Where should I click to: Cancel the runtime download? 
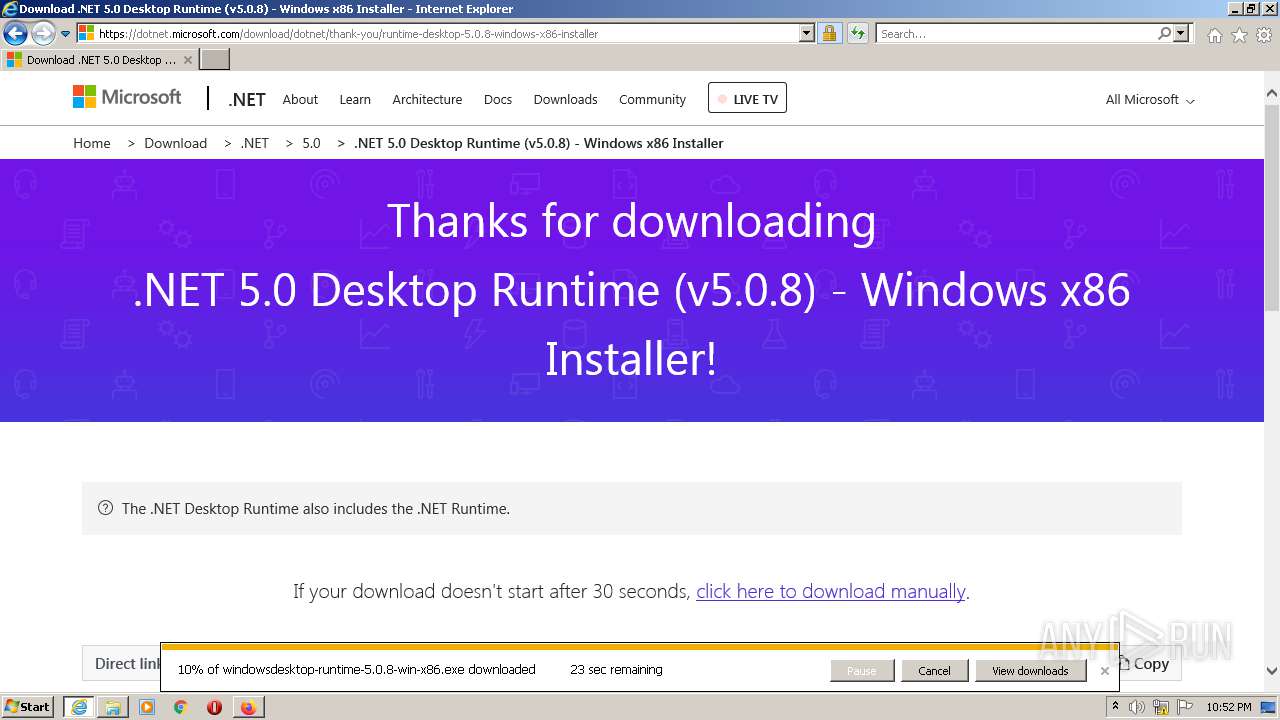(x=934, y=671)
